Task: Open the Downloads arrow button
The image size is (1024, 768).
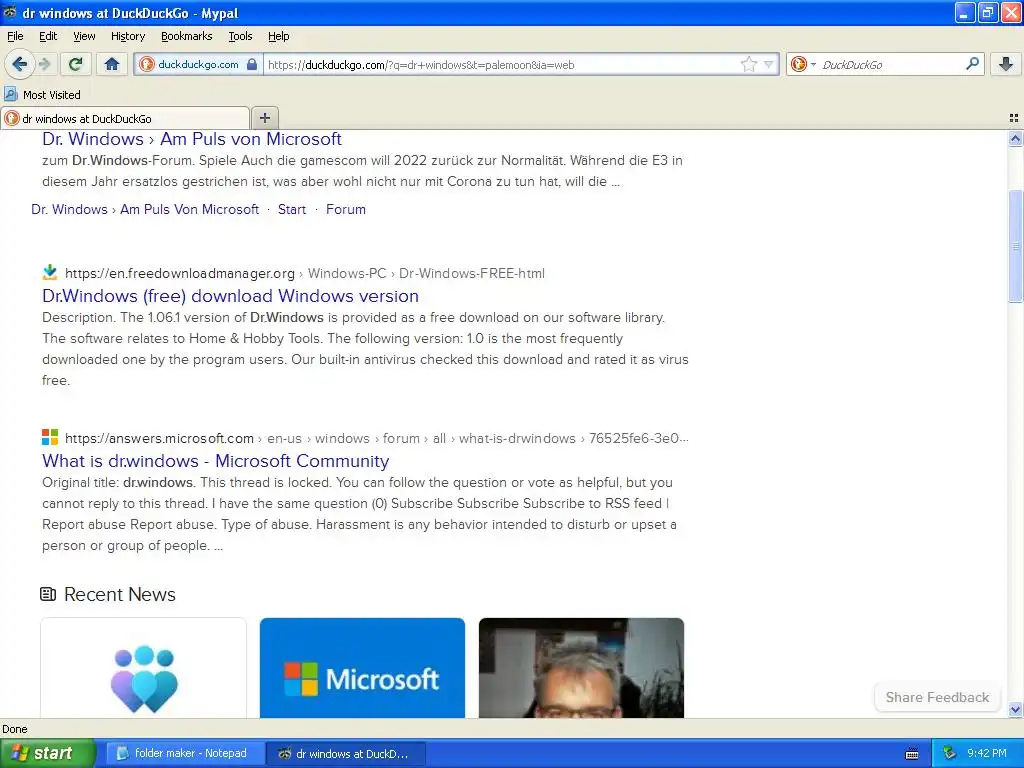Action: click(x=1006, y=64)
